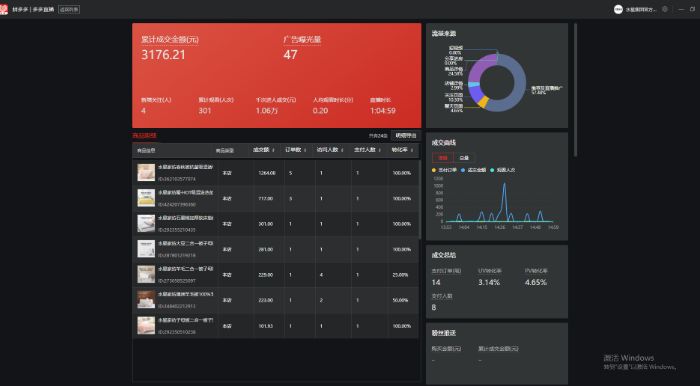The height and width of the screenshot is (386, 700).
Task: Sort table by 访问人数 column arrow
Action: [342, 150]
